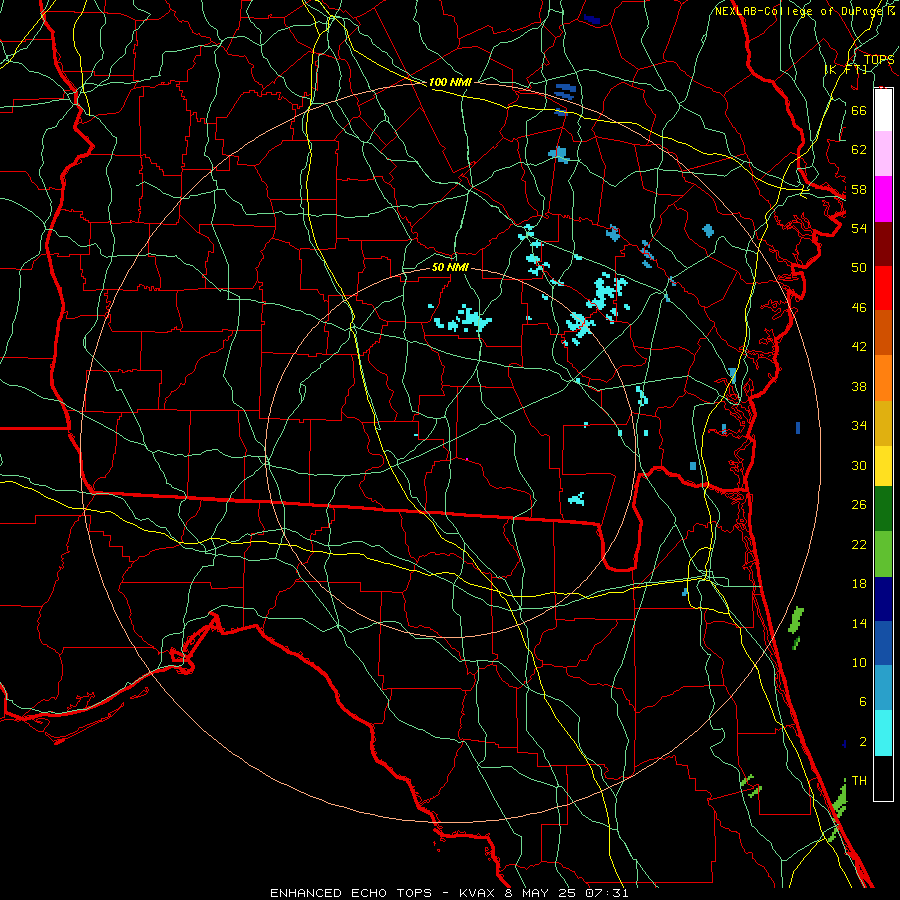Image resolution: width=900 pixels, height=900 pixels.
Task: Click the light pink legend swatch
Action: point(883,153)
